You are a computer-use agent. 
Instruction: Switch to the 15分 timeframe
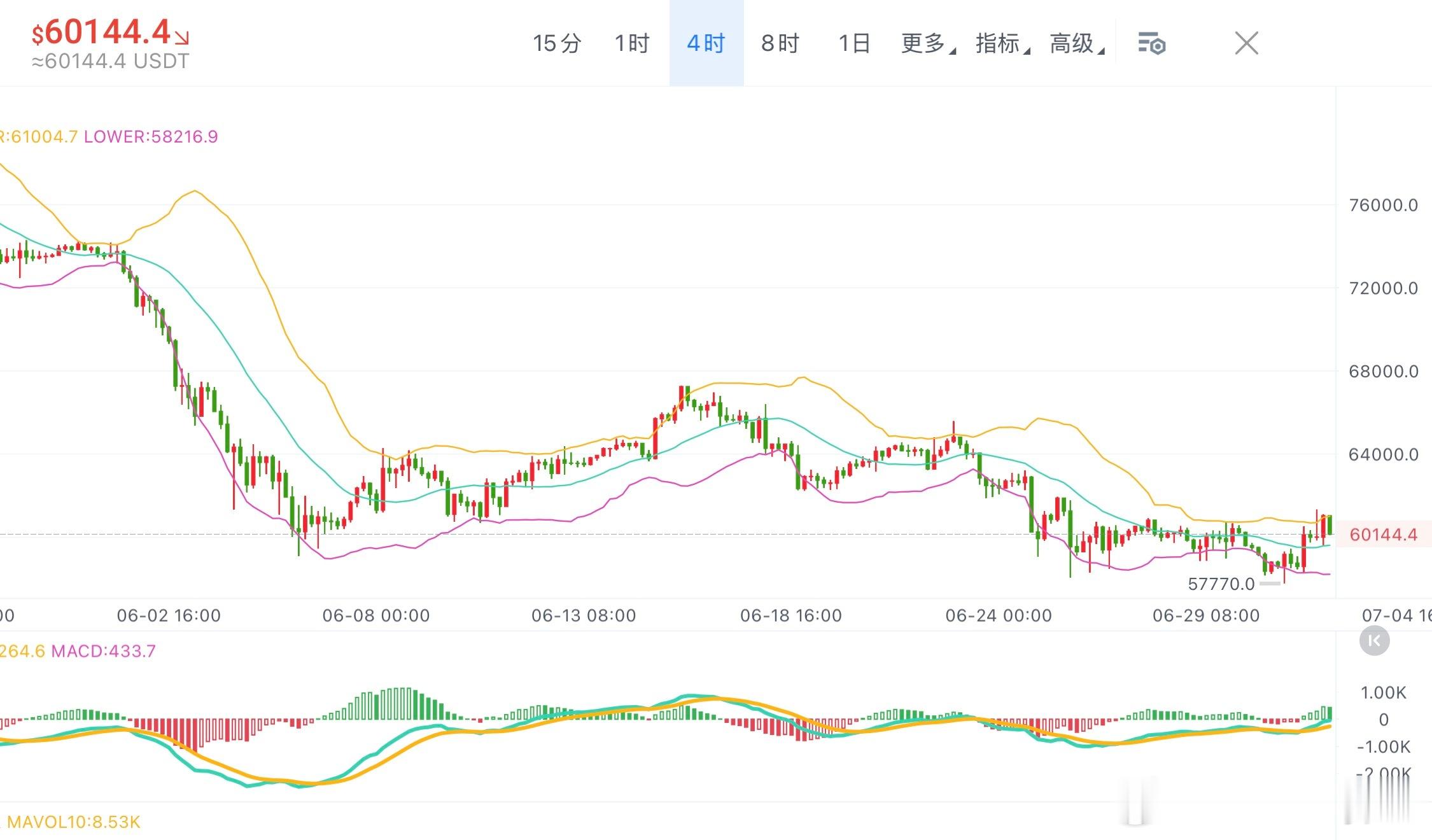point(557,43)
